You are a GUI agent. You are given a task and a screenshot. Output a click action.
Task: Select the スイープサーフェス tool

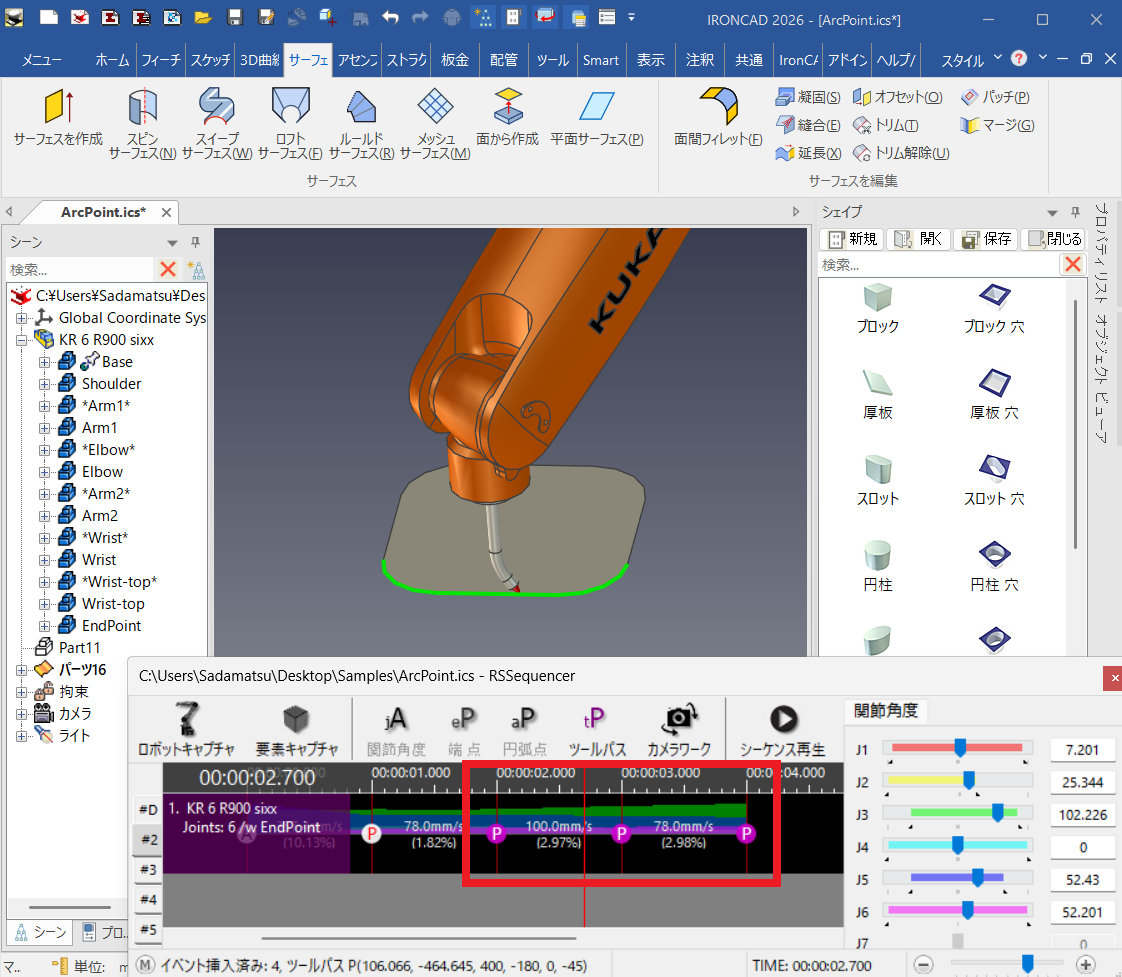click(217, 123)
